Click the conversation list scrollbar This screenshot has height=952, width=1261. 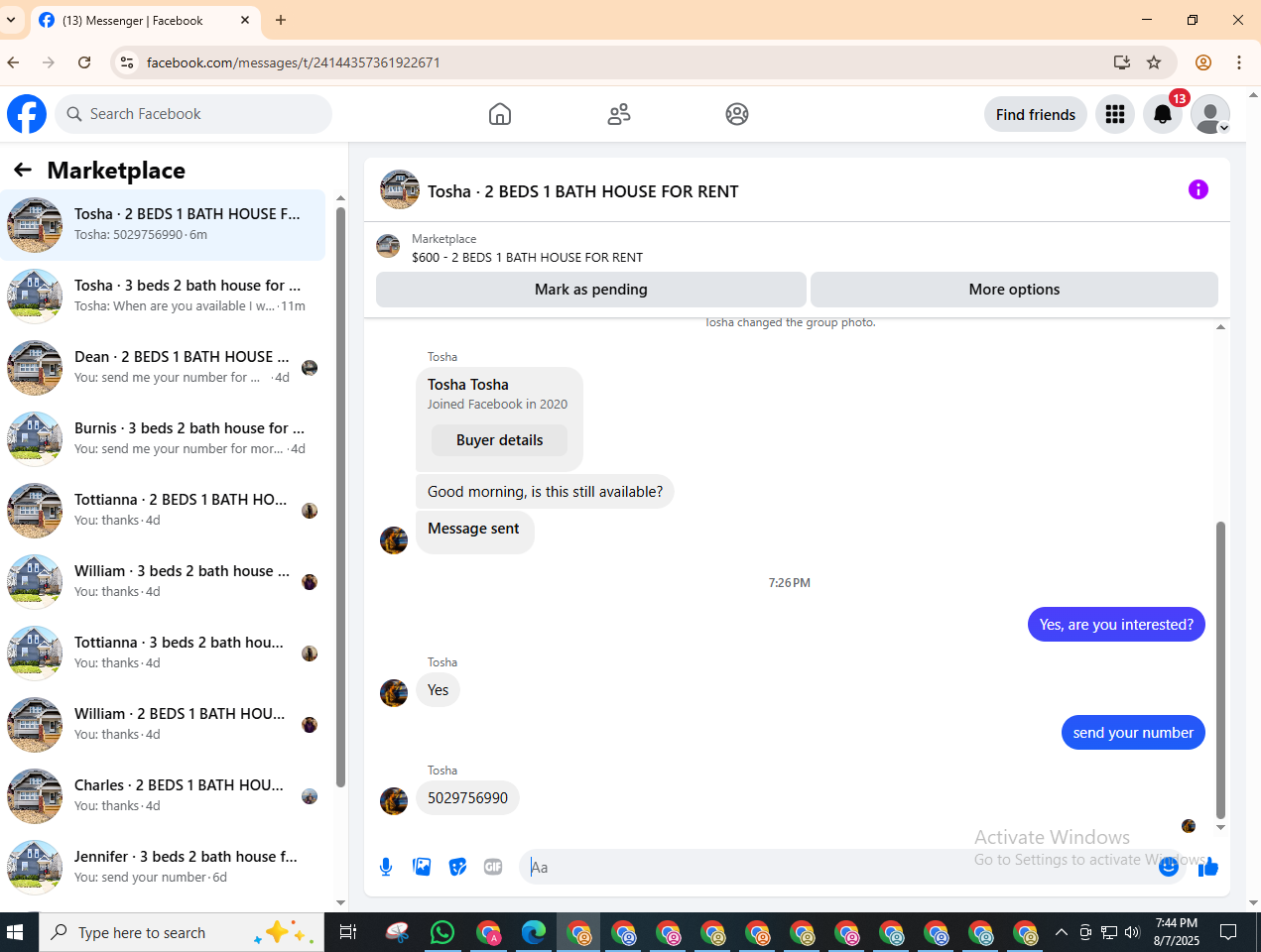[x=340, y=496]
